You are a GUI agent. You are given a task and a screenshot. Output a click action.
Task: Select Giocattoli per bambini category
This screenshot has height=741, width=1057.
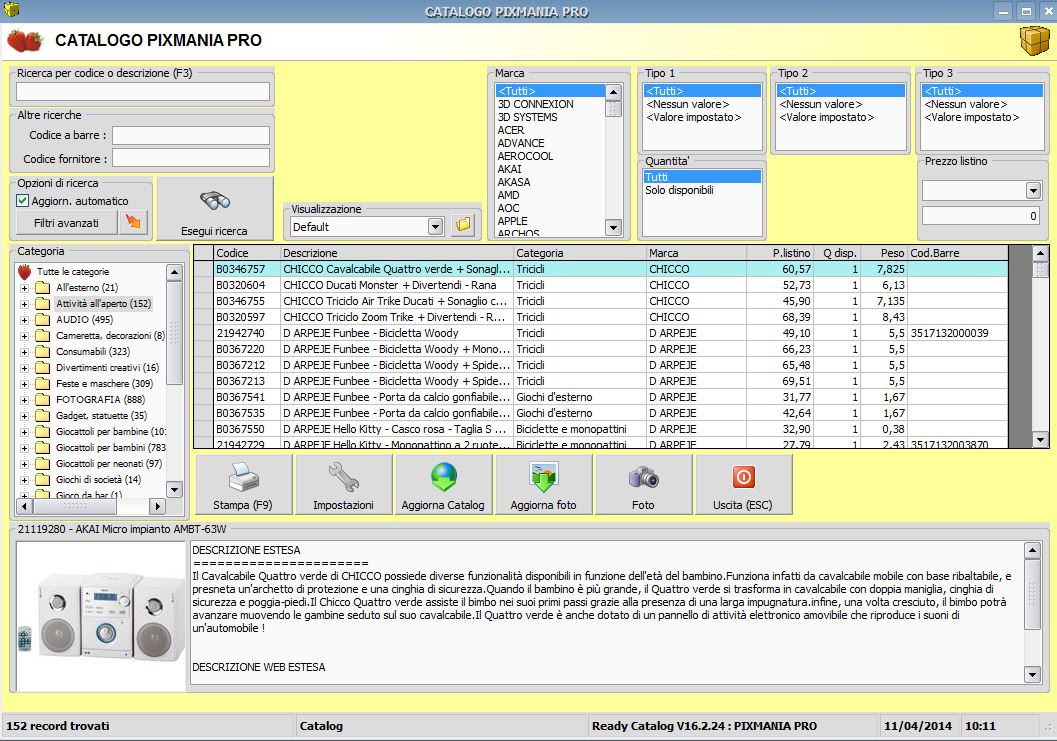[111, 448]
